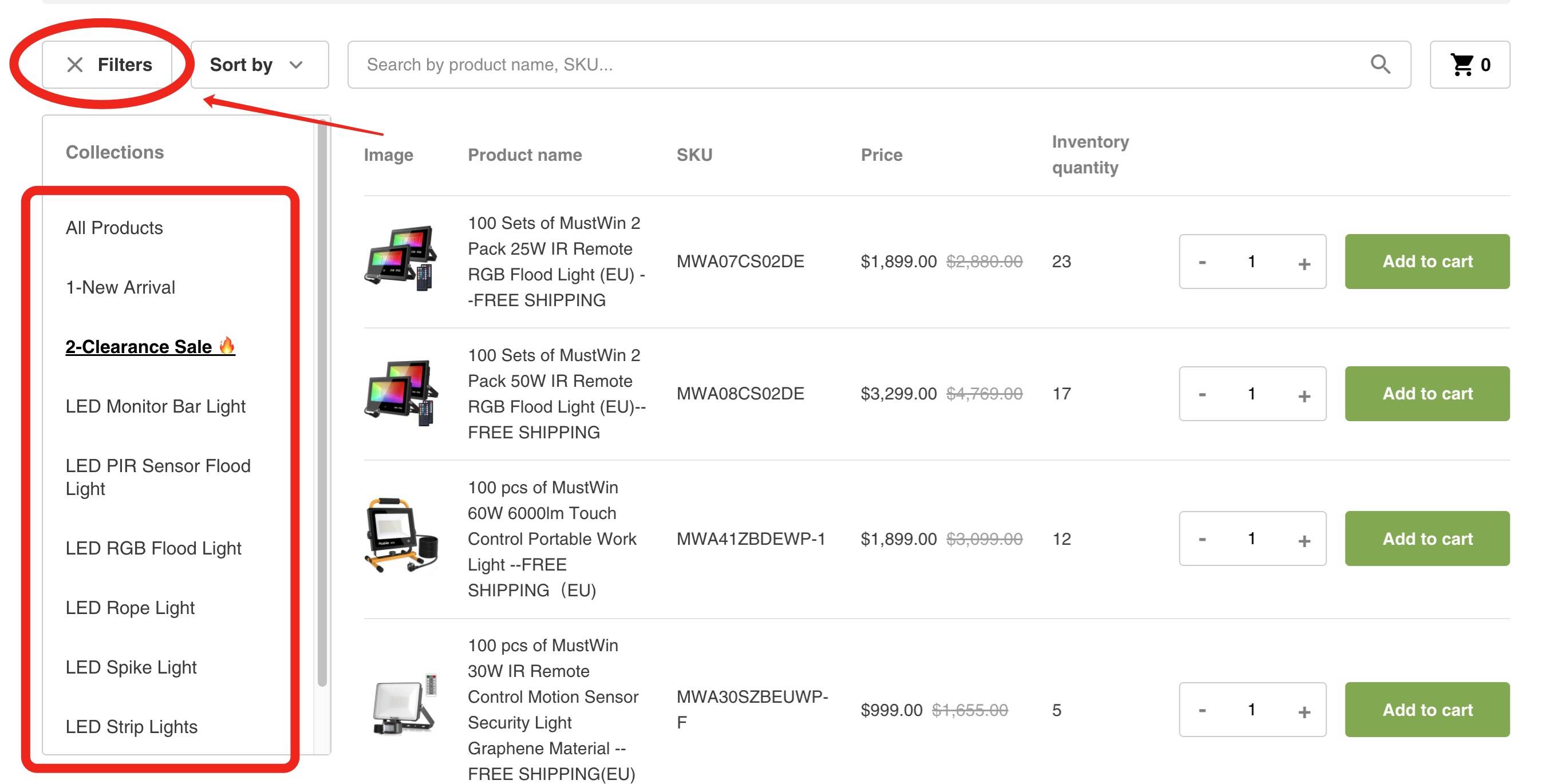Close the Filters panel with the X icon
Image resolution: width=1544 pixels, height=784 pixels.
[75, 65]
